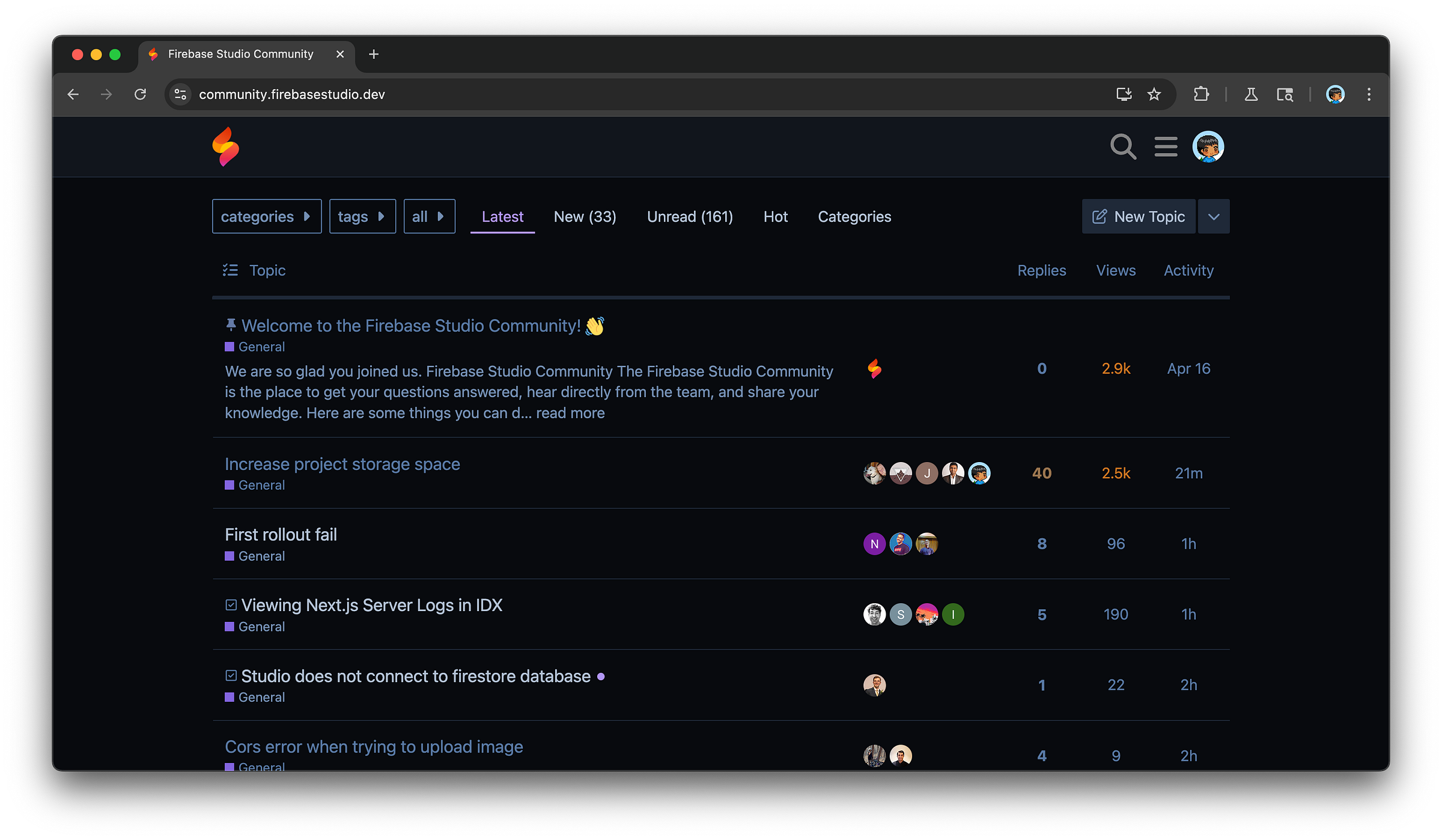Click the pin icon on Welcome topic
The image size is (1442, 840).
(231, 325)
